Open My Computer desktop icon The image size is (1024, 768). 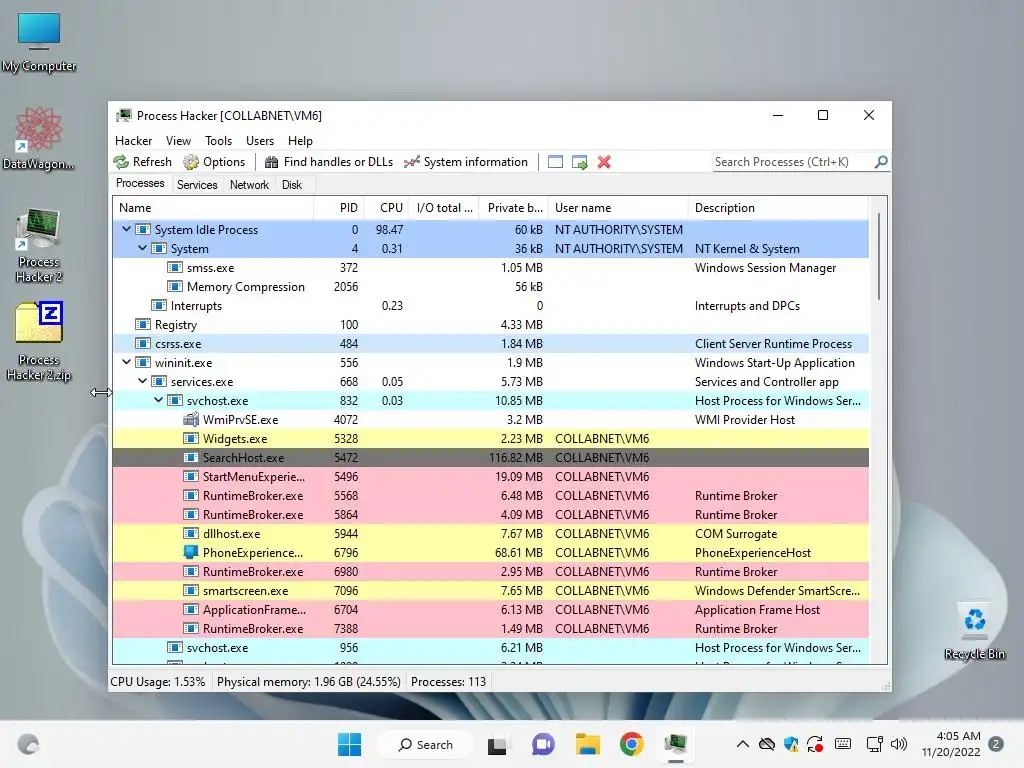click(39, 43)
